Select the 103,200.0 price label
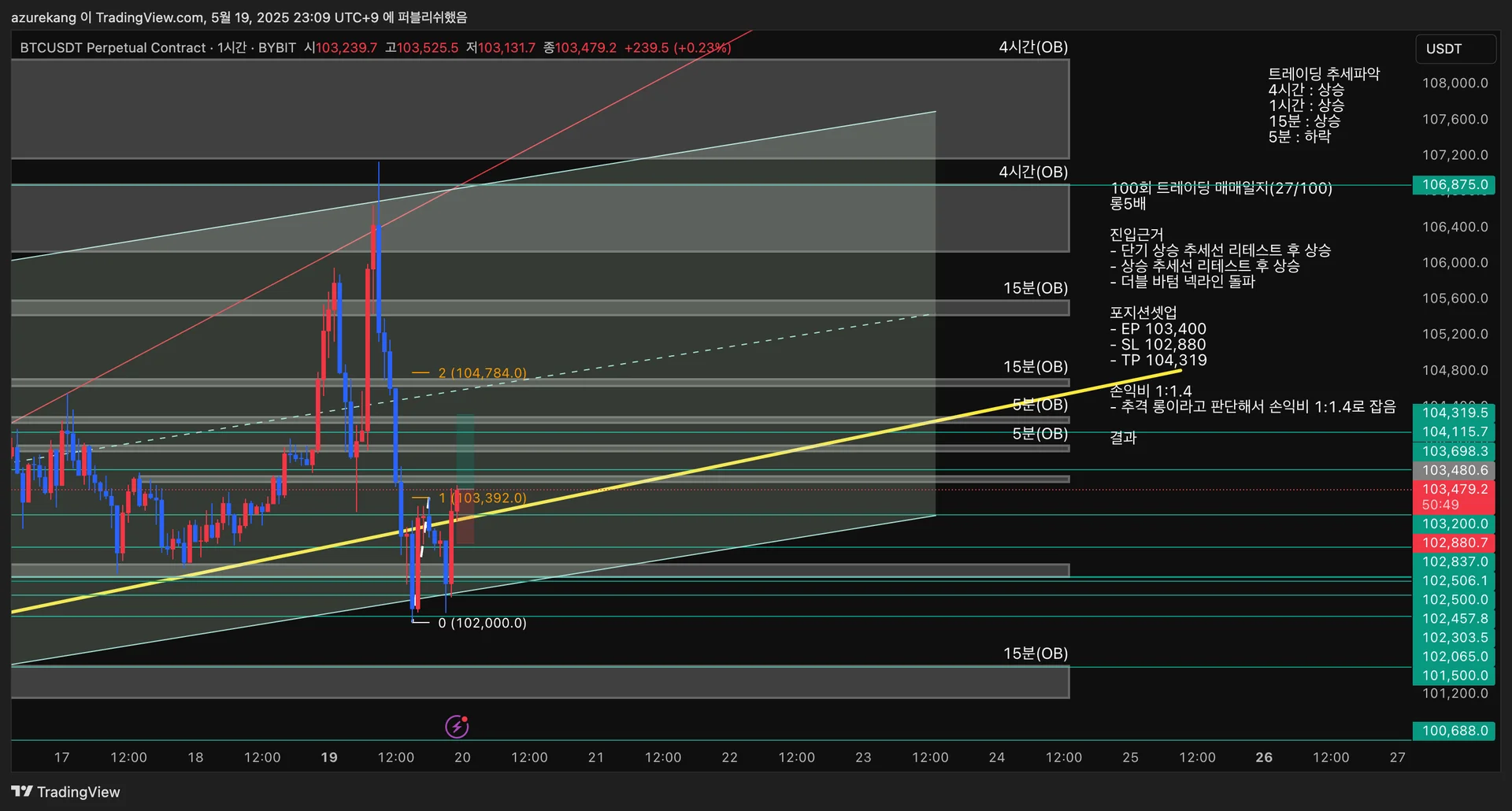The image size is (1512, 811). (x=1454, y=524)
